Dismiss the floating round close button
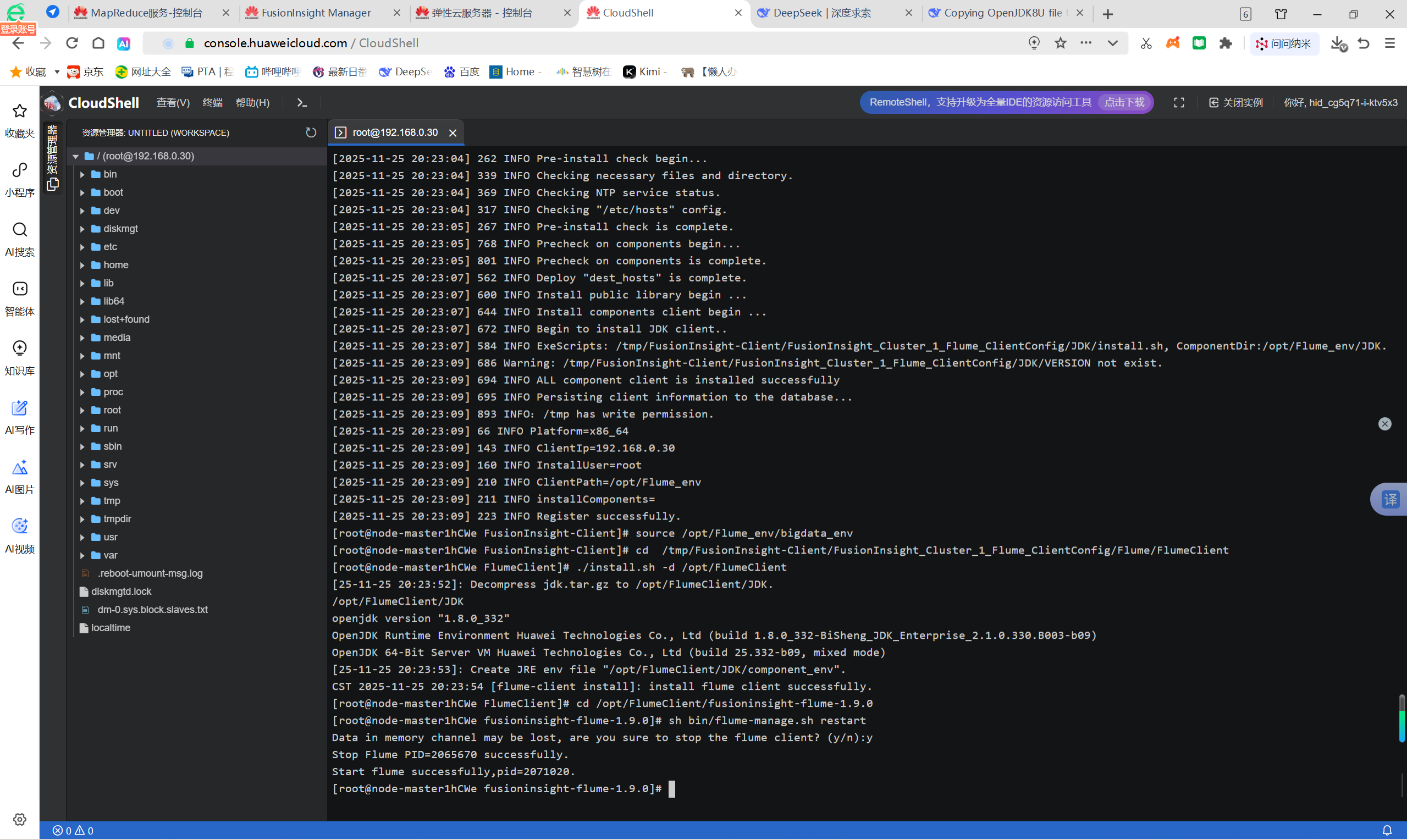 [x=1384, y=424]
